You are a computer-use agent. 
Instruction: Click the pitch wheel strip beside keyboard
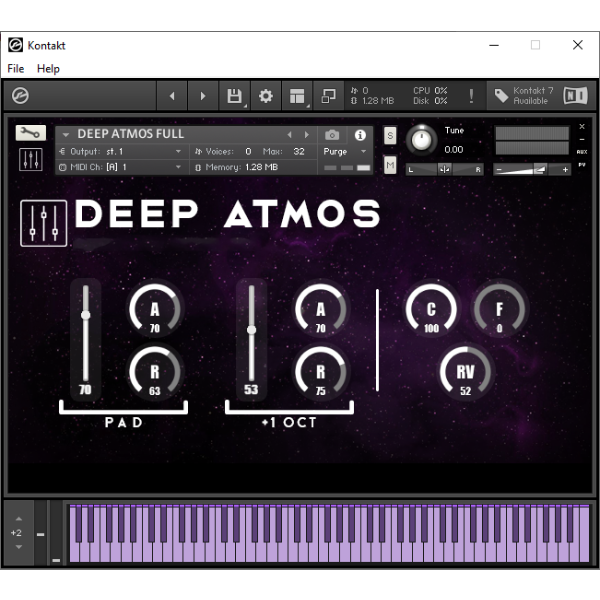[40, 533]
